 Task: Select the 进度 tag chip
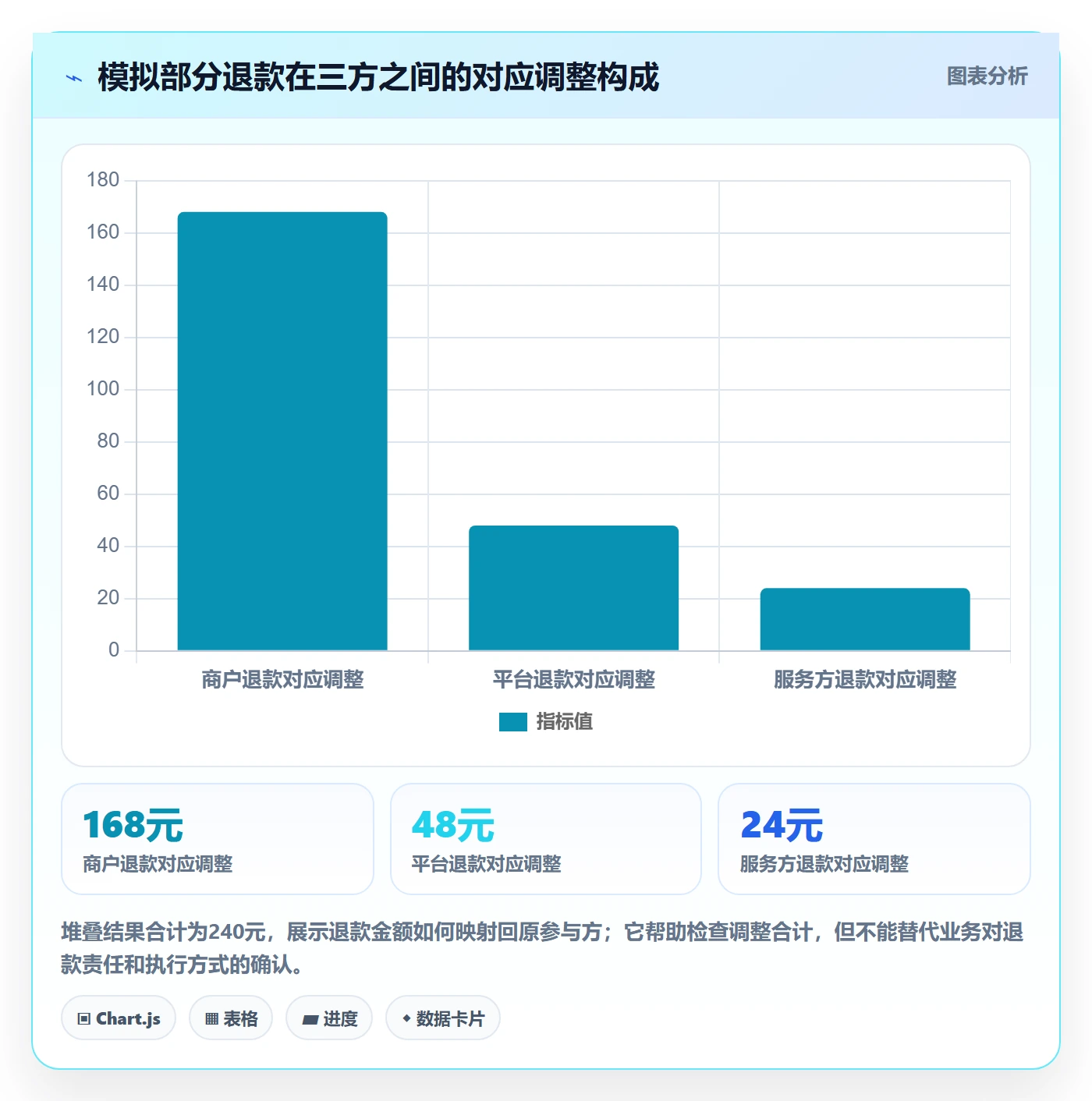click(x=329, y=1018)
